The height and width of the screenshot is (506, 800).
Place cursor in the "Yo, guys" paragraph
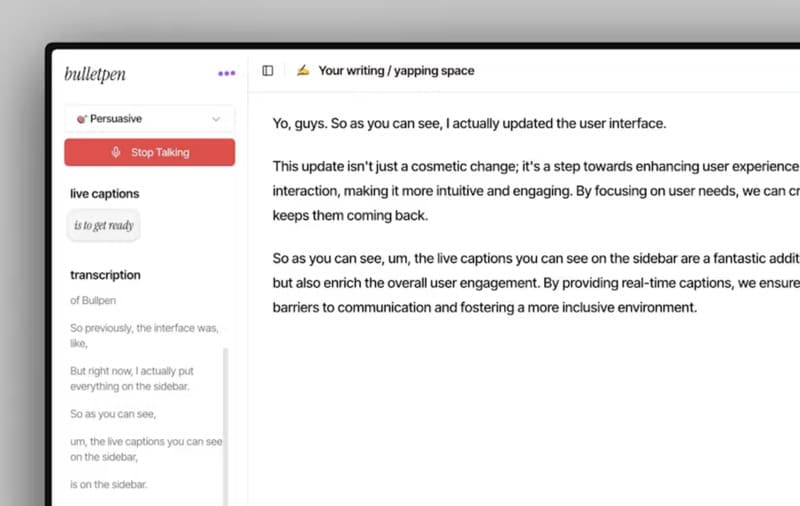469,124
